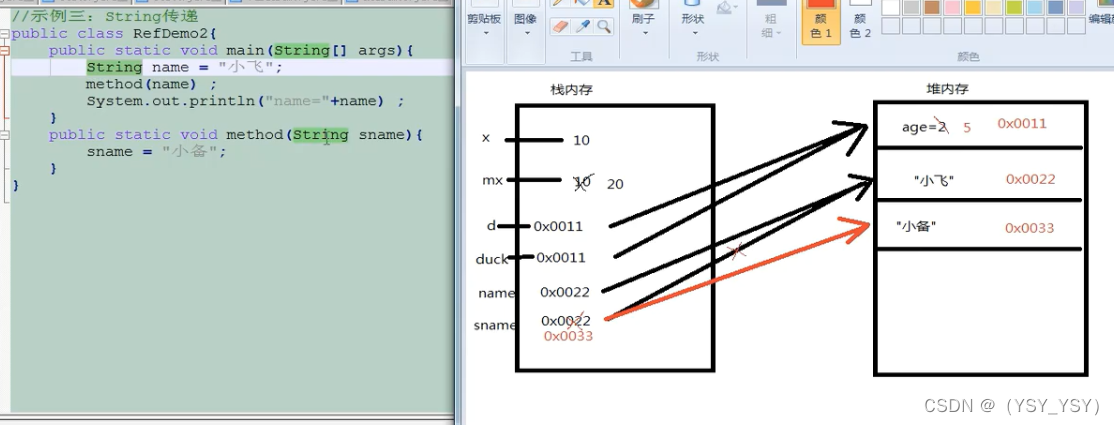Click the line 'String name = "小飞";'
Screen dimensions: 1114x425
[185, 68]
